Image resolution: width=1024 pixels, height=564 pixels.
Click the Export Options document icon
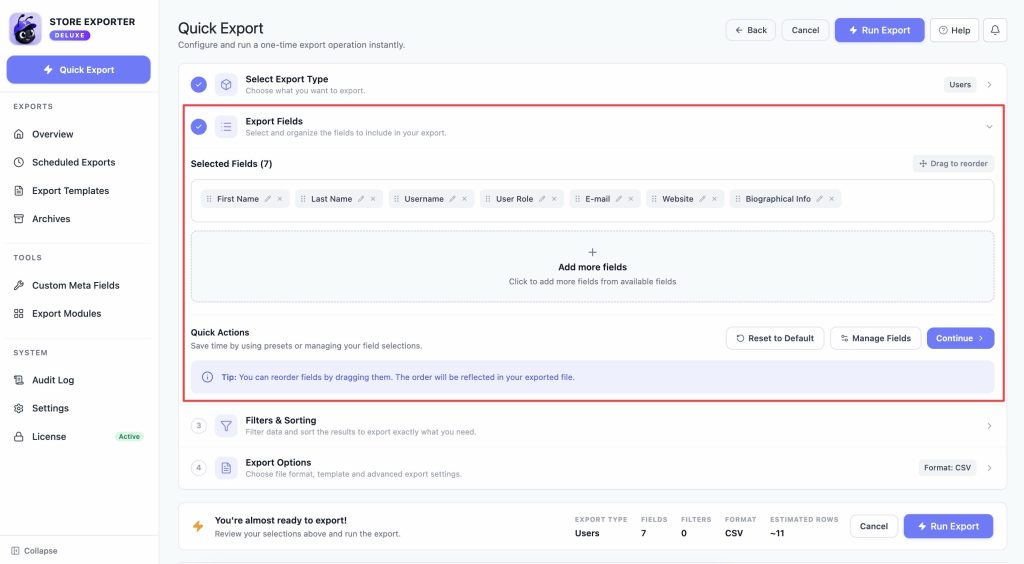tap(226, 468)
